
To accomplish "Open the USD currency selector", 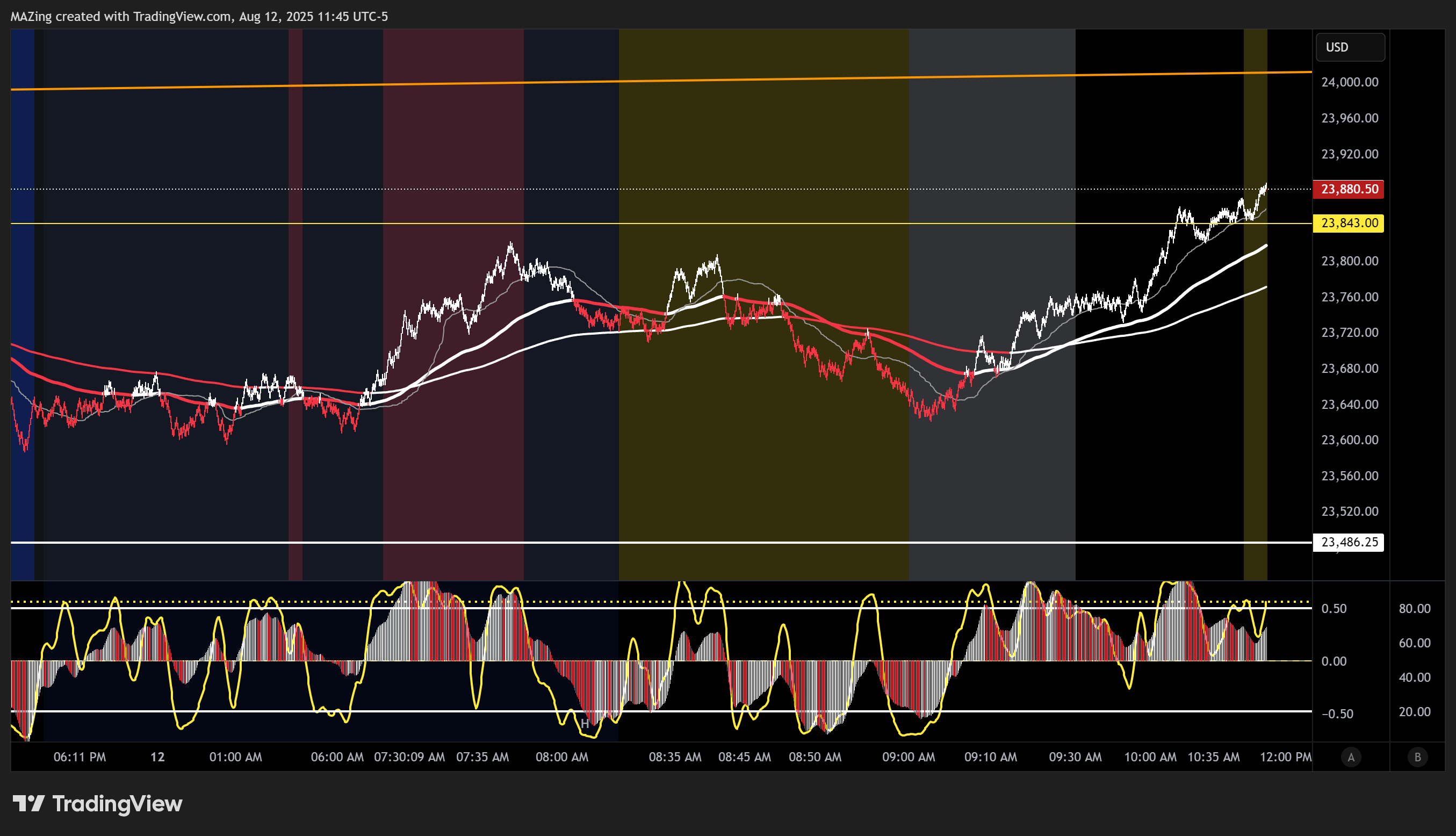I will click(x=1350, y=47).
